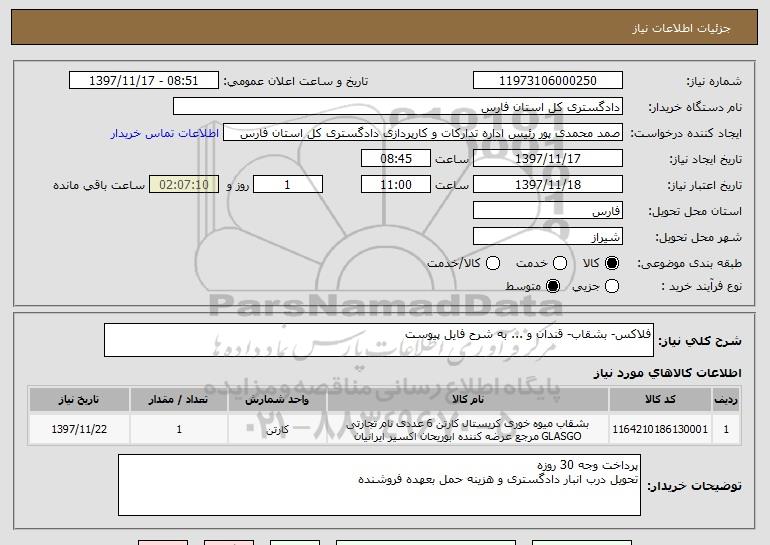Click the text ساعت باقی مانده
Image resolution: width=770 pixels, height=545 pixels.
[x=99, y=186]
